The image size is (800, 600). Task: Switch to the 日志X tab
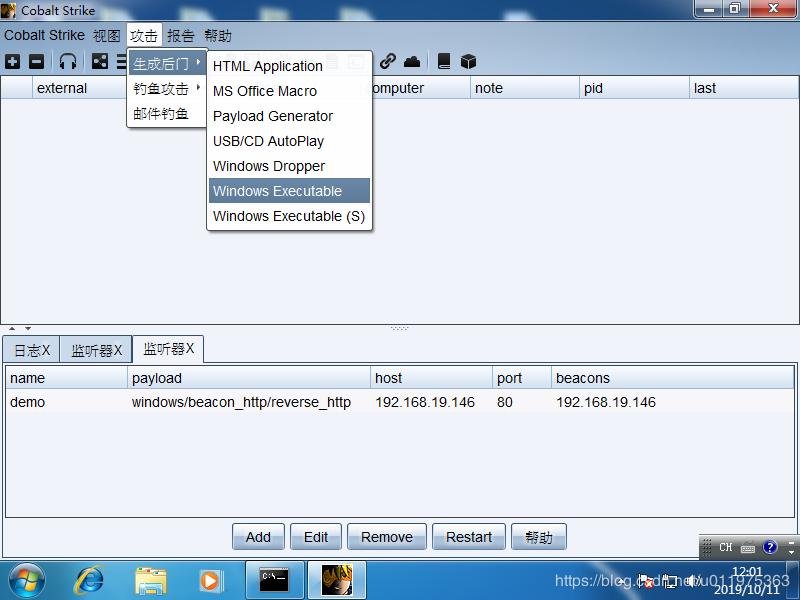(31, 350)
